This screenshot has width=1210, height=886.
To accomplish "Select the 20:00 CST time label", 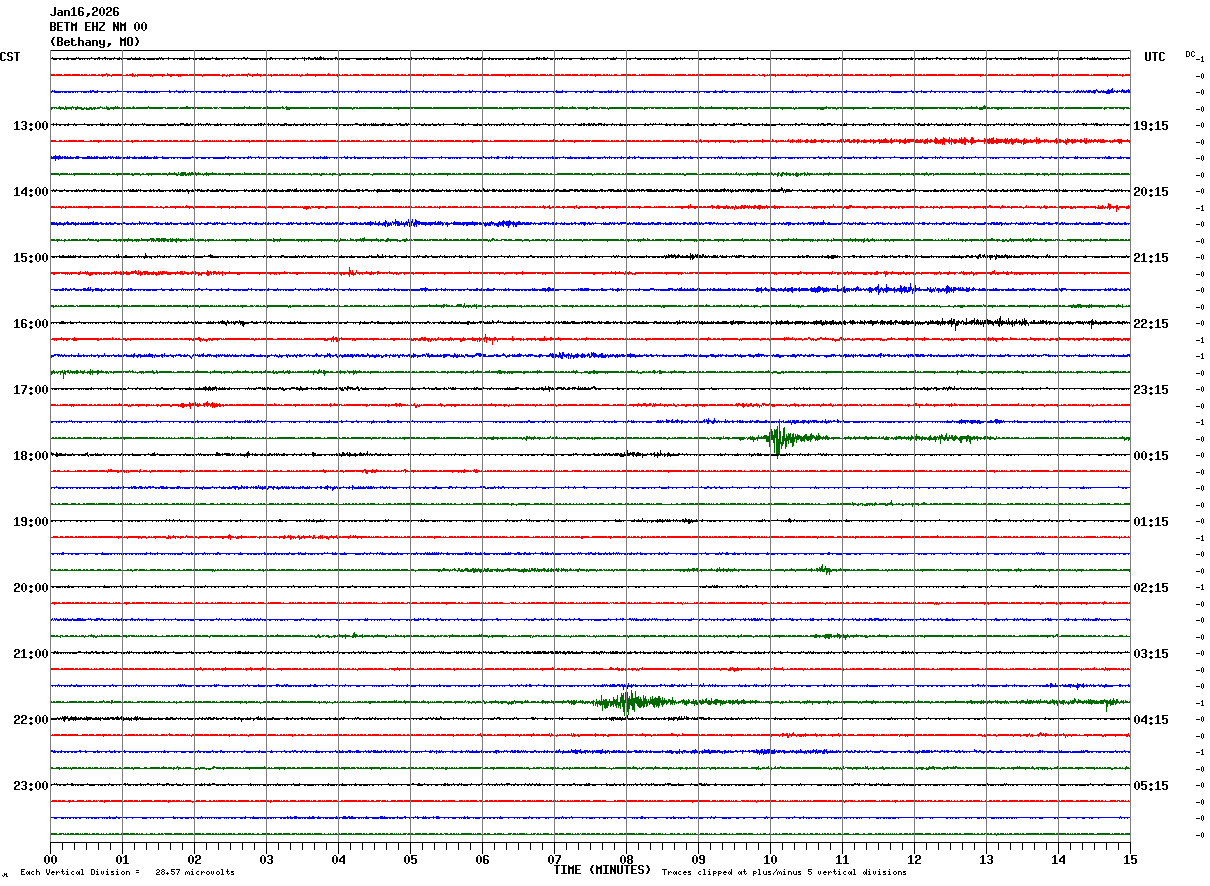I will click(x=30, y=588).
